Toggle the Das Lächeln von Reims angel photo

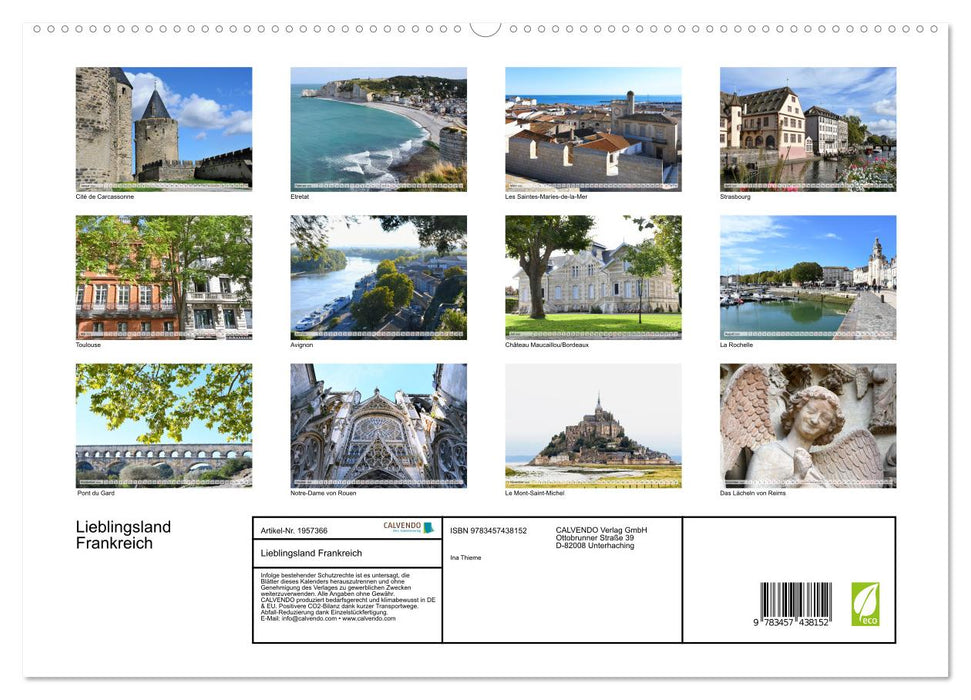[807, 425]
